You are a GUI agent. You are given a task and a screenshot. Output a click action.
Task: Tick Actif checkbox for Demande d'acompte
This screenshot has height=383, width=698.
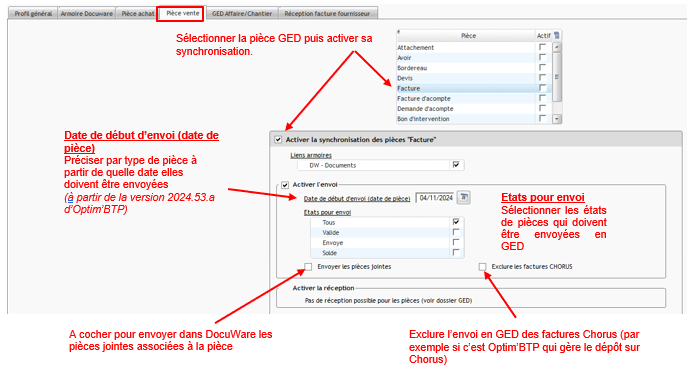coord(542,108)
